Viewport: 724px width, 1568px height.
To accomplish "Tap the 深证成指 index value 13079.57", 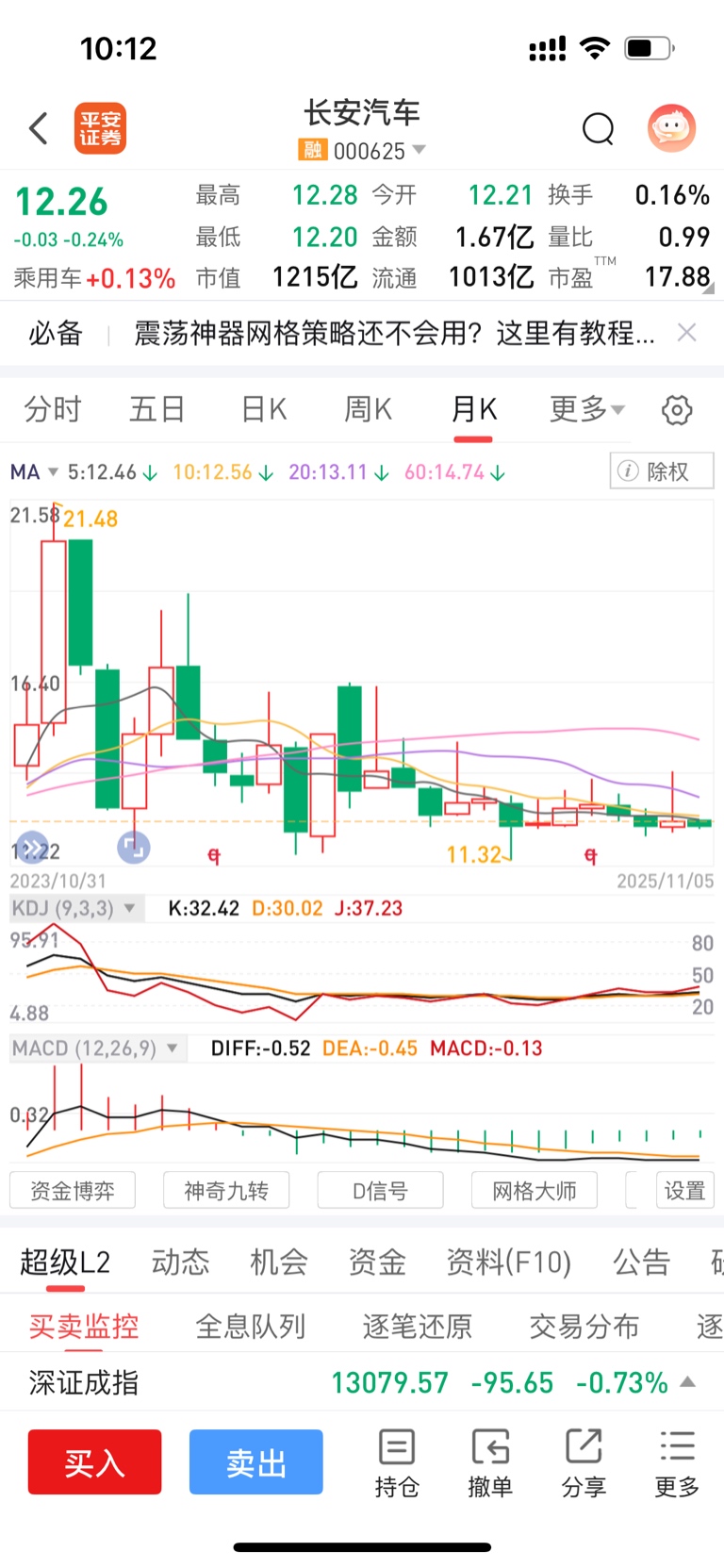I will tap(390, 1383).
